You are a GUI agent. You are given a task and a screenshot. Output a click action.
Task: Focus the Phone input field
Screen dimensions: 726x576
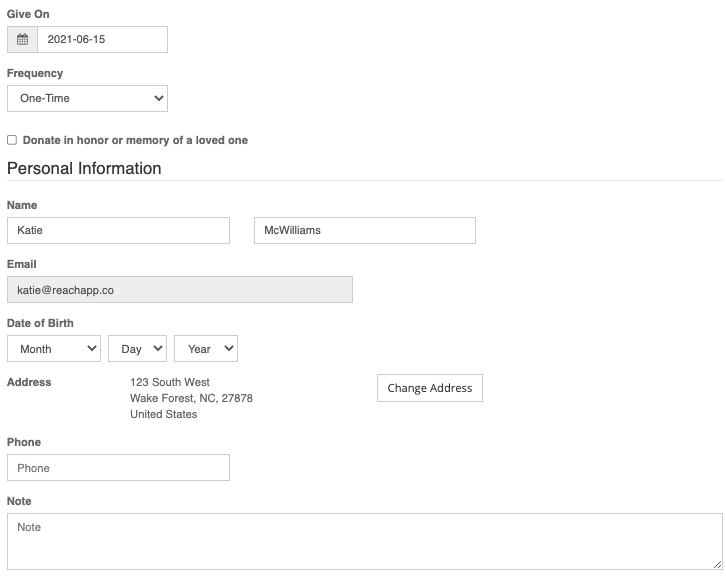click(x=119, y=468)
